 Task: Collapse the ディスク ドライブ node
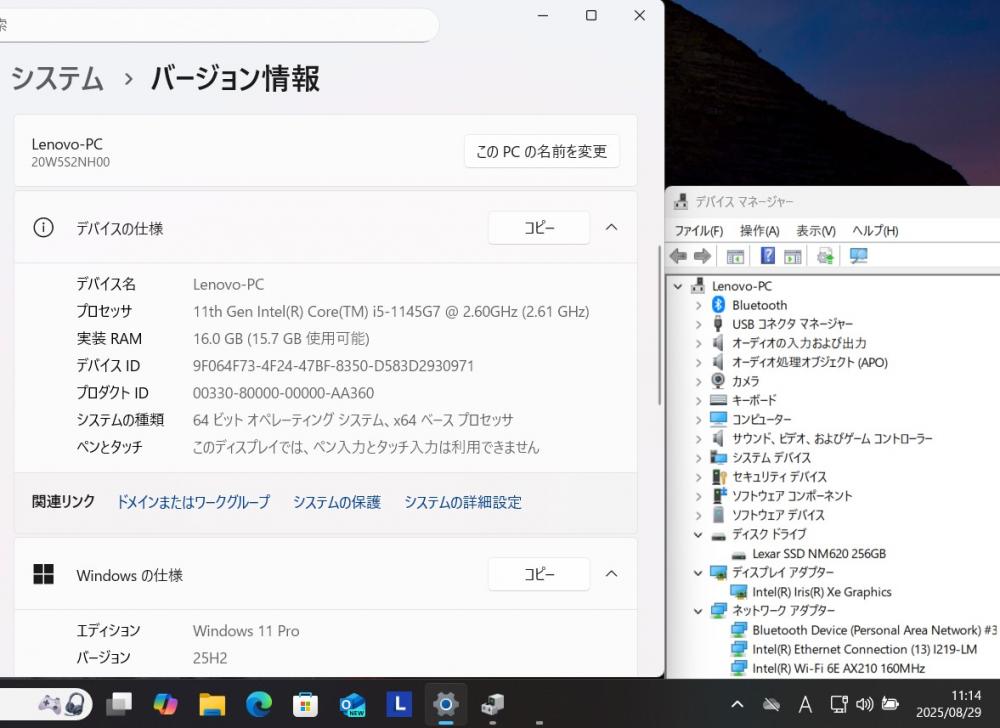[698, 535]
